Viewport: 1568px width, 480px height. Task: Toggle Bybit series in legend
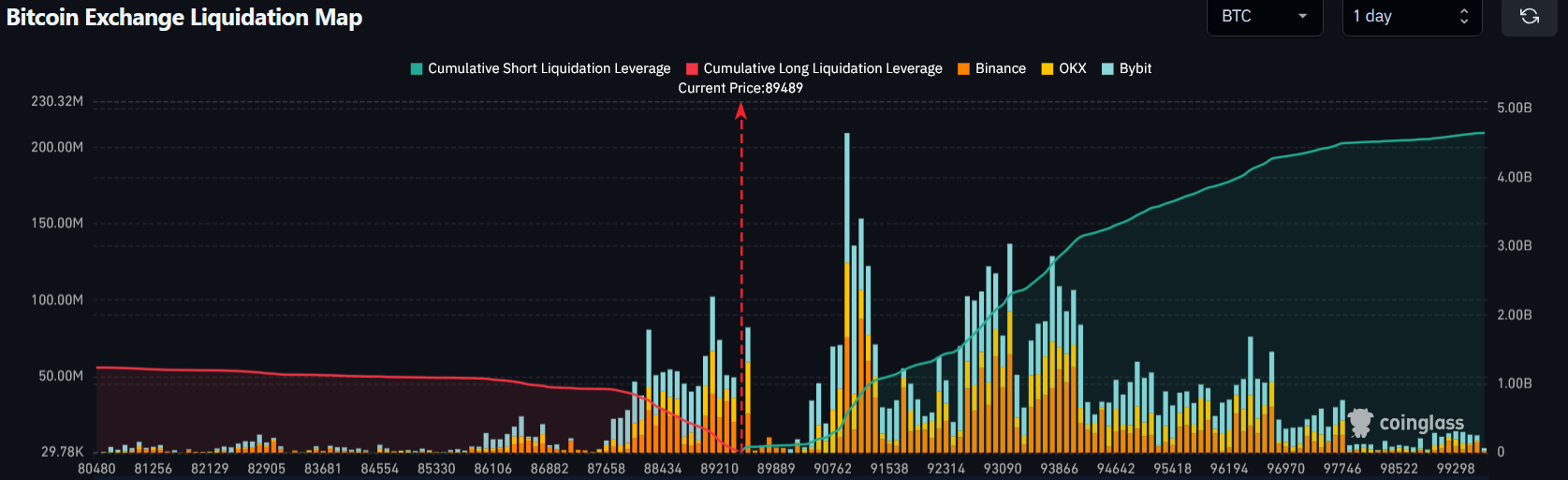1127,68
